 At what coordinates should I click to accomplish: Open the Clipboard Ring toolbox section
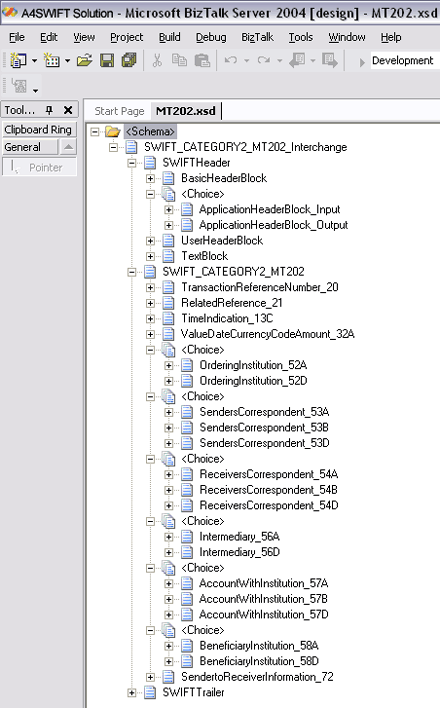(x=39, y=130)
